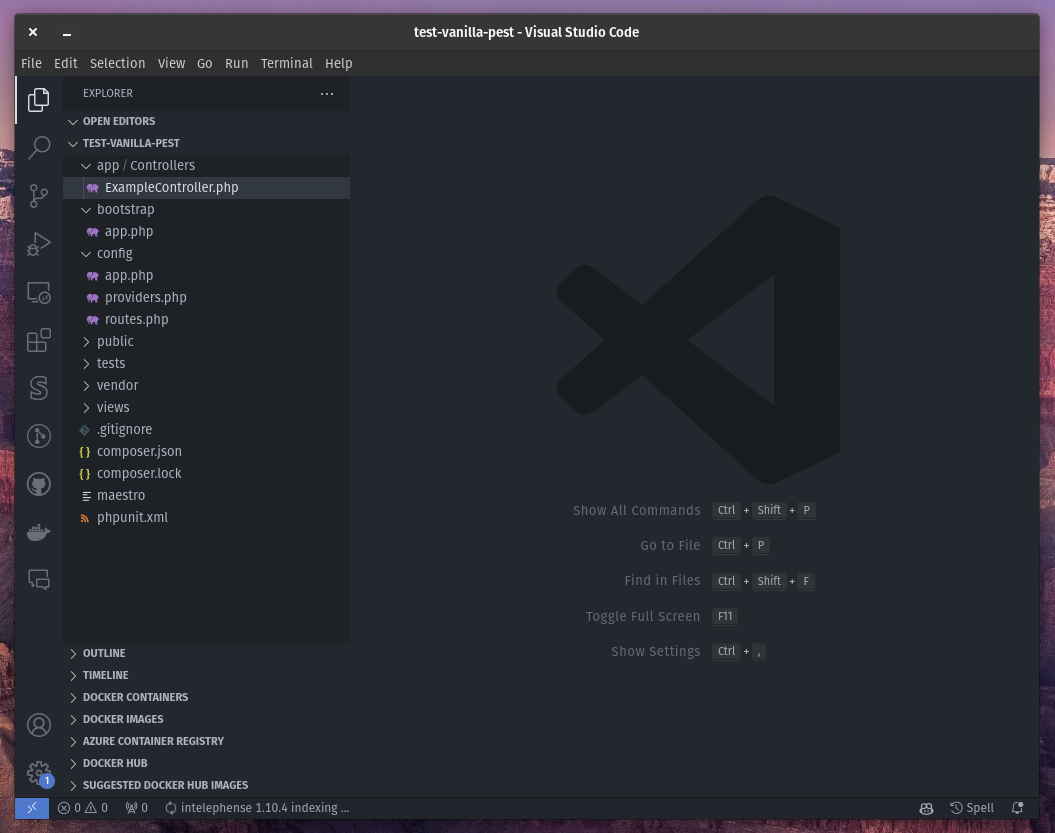Screen dimensions: 1055x833
Task: Open routes.php file
Action: 207,320
